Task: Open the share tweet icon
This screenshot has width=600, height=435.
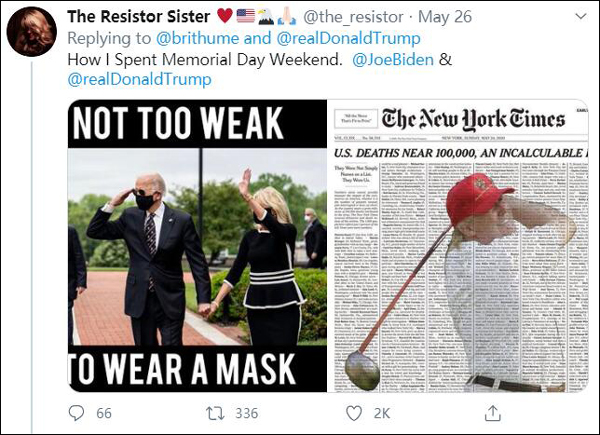Action: point(492,413)
